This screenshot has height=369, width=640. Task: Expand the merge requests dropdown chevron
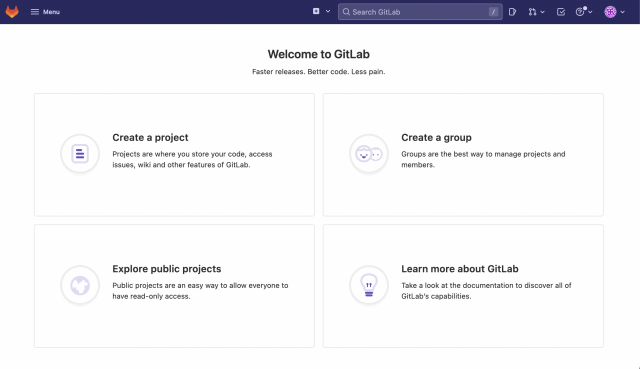click(542, 12)
